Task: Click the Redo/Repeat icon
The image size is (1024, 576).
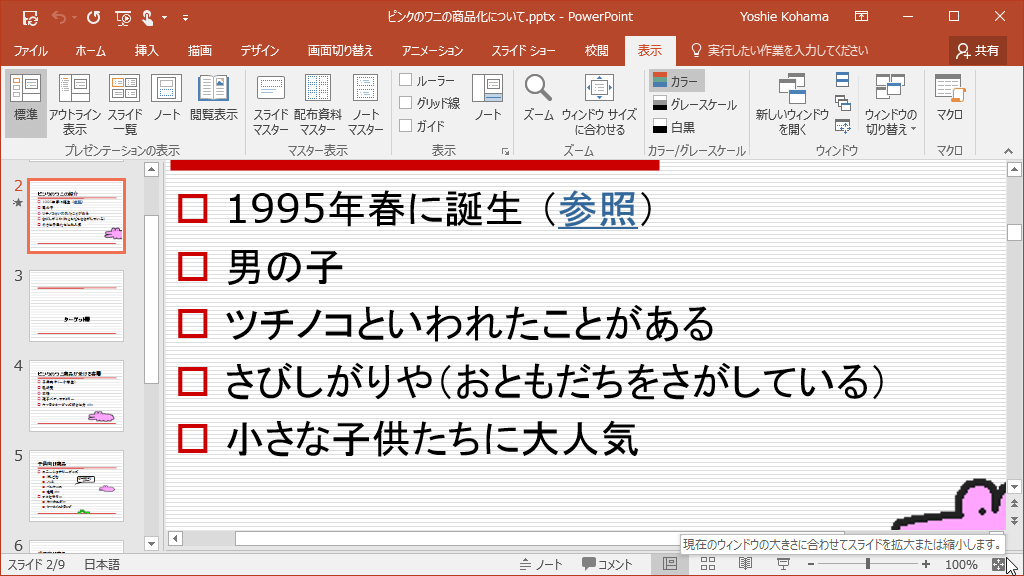Action: click(93, 18)
